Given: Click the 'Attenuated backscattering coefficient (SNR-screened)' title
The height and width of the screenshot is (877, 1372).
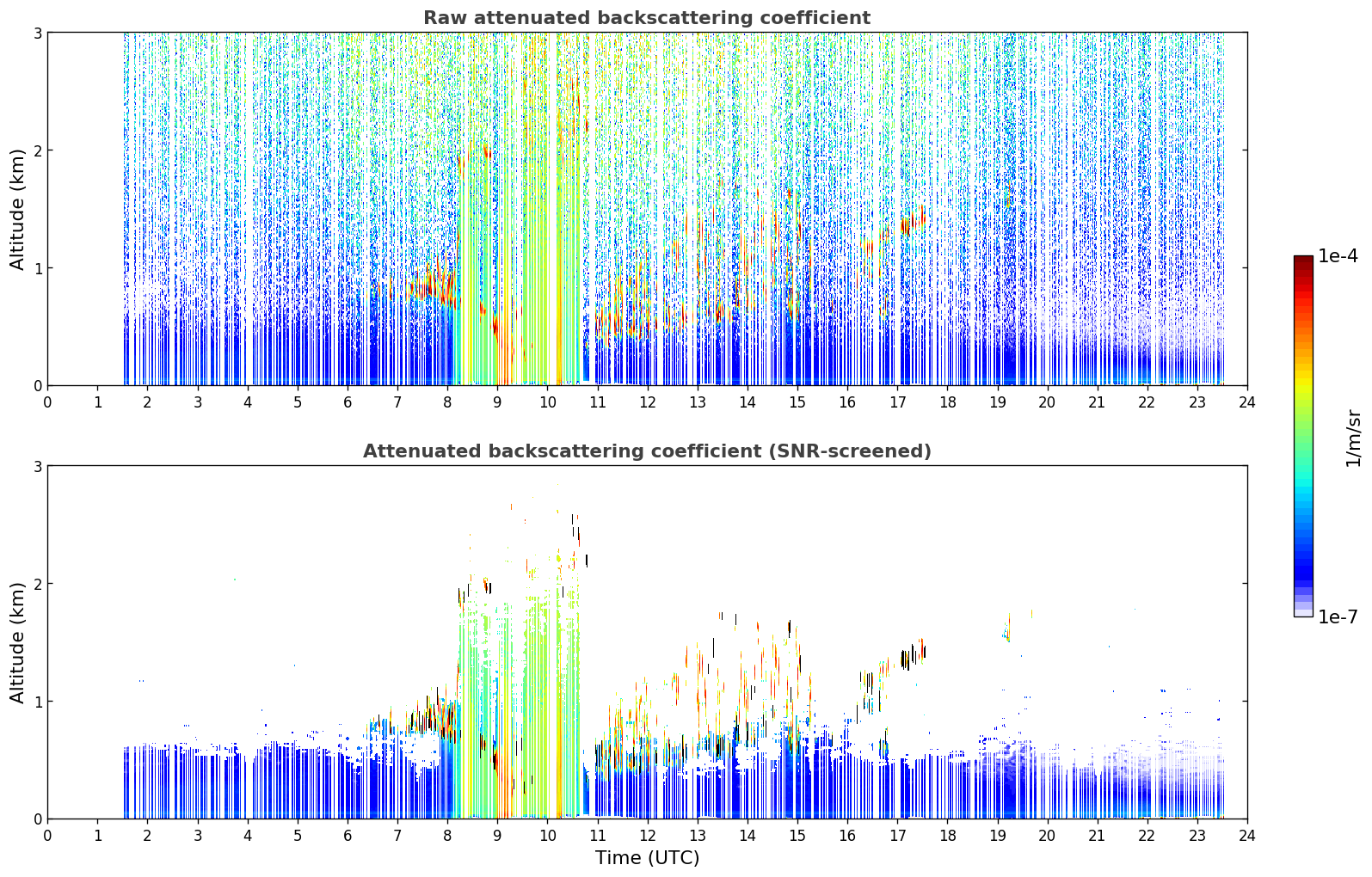Looking at the screenshot, I should (647, 451).
